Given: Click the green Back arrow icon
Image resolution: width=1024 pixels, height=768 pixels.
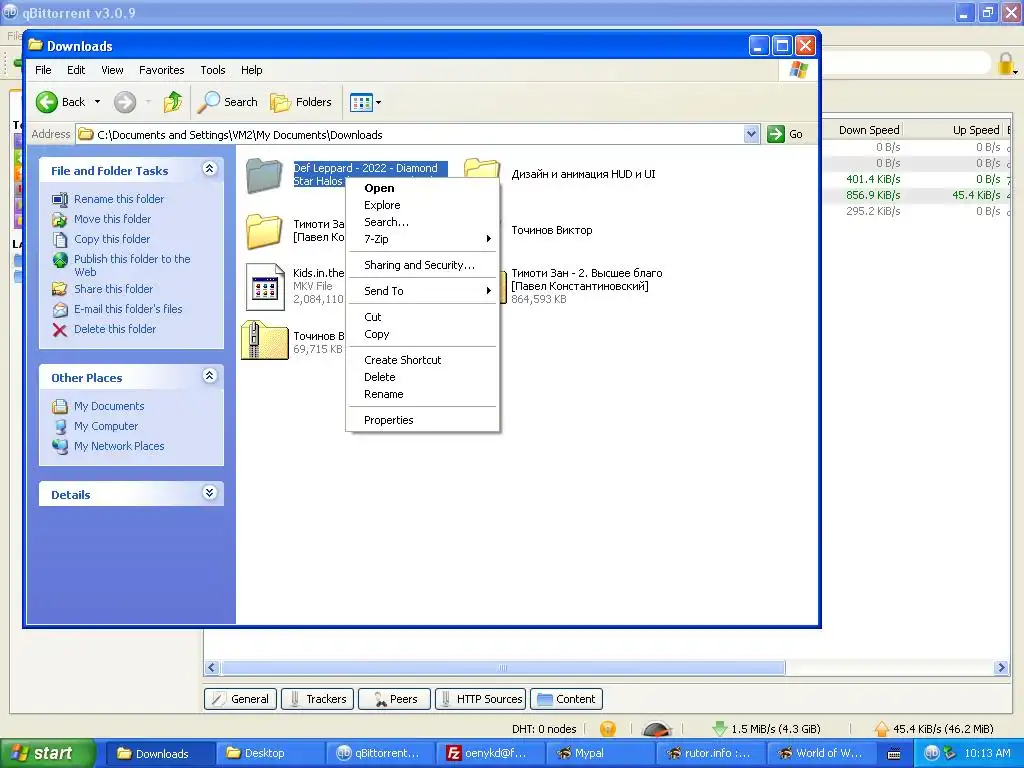Looking at the screenshot, I should click(x=47, y=102).
